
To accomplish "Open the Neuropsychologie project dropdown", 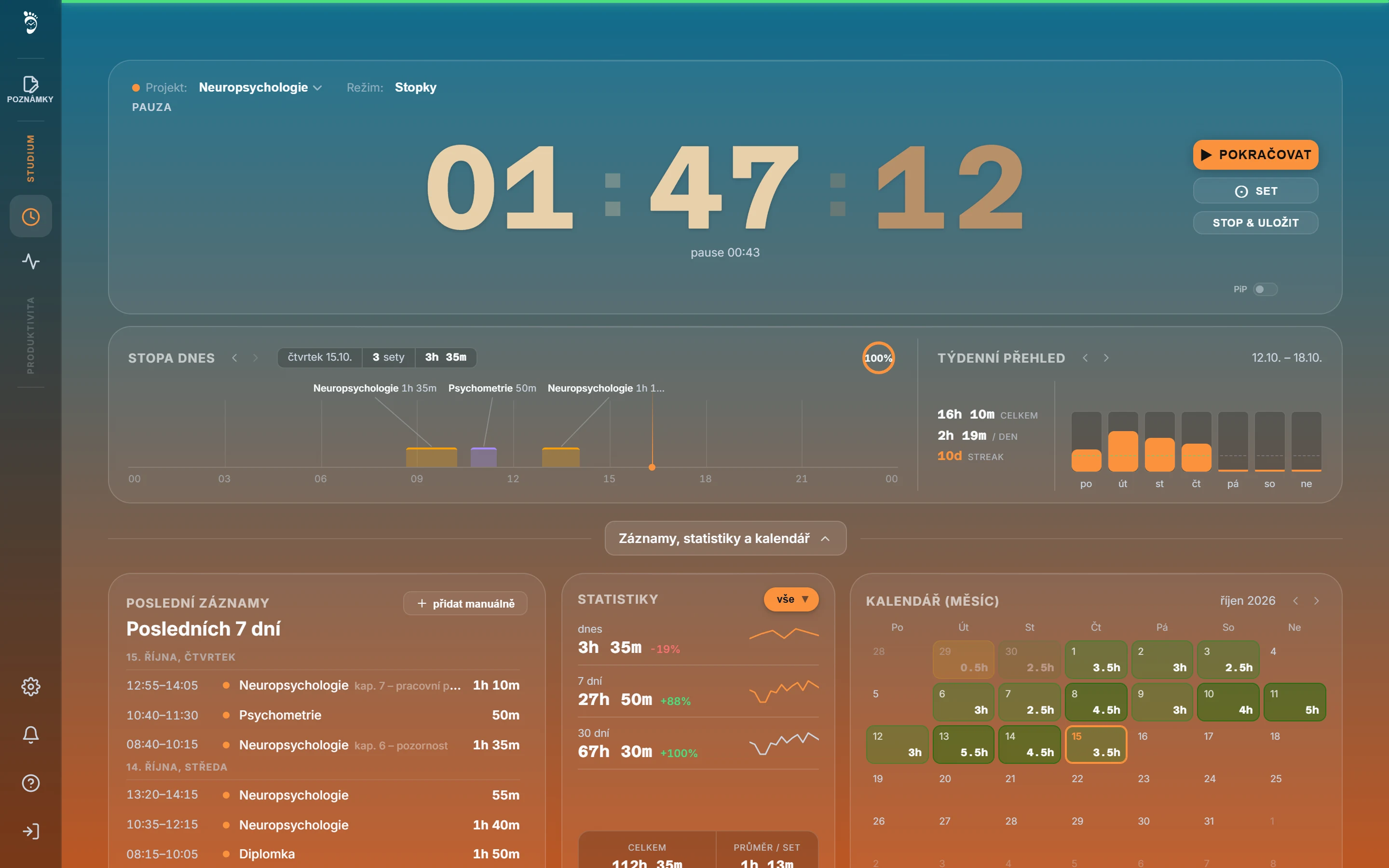I will tap(260, 87).
